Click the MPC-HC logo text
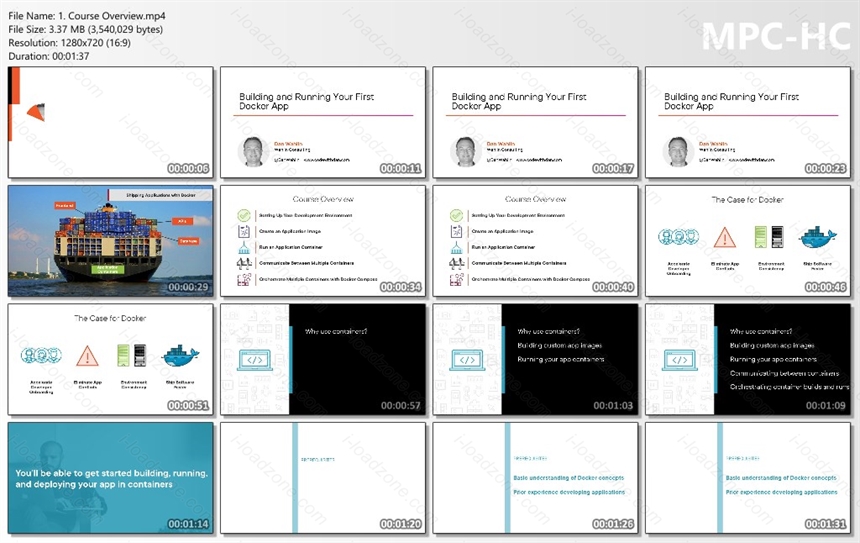 point(776,36)
